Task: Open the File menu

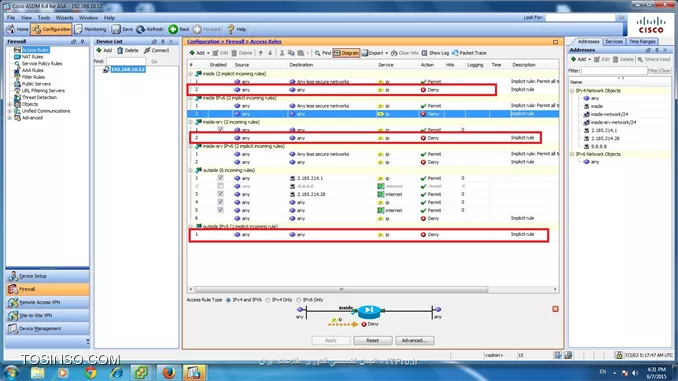Action: pyautogui.click(x=11, y=18)
